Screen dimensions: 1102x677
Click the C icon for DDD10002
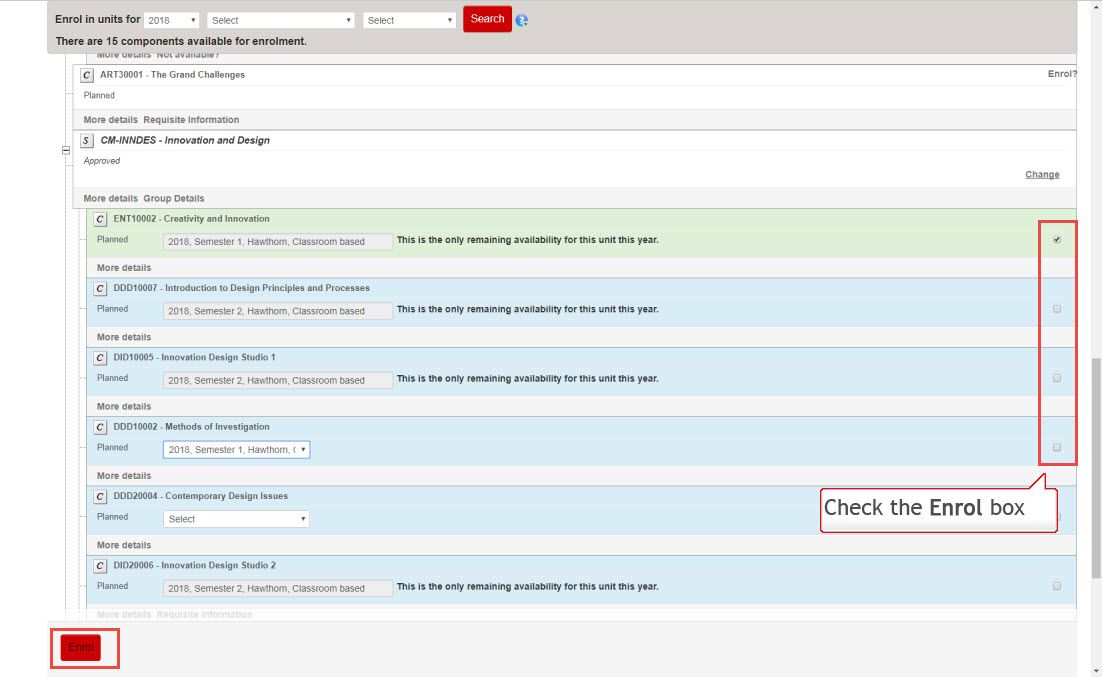[100, 427]
